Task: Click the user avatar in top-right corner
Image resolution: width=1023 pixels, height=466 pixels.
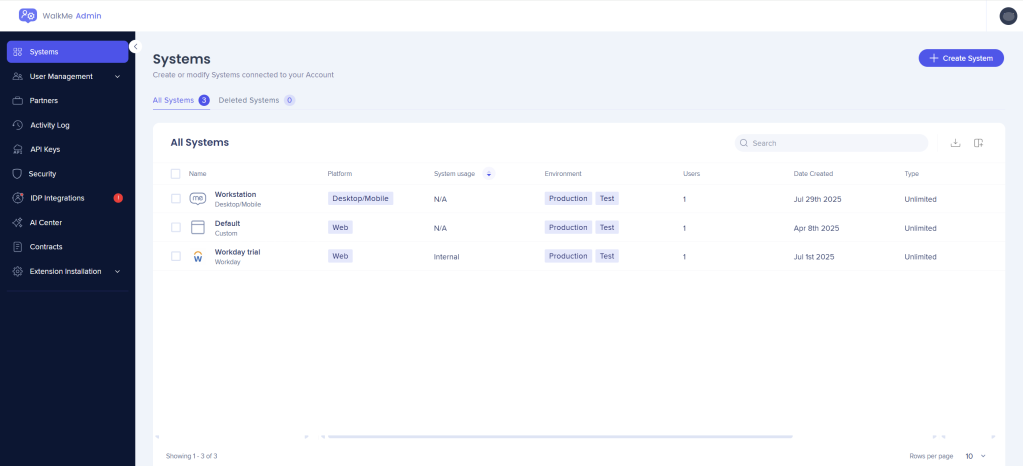Action: (1007, 15)
